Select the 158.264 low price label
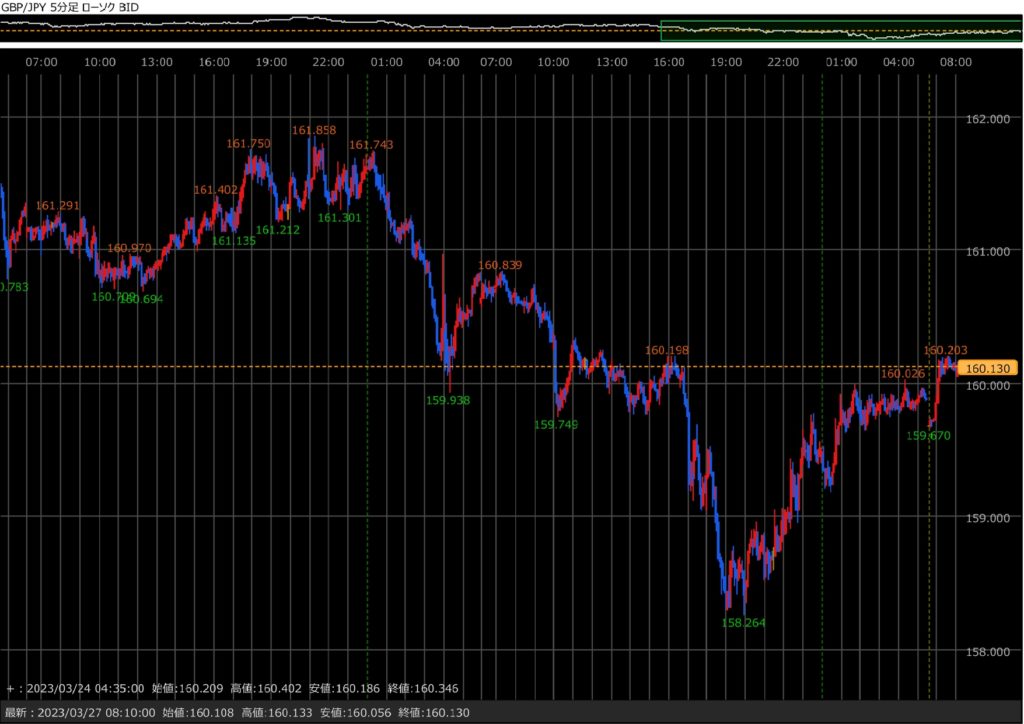1024x724 pixels. coord(743,623)
